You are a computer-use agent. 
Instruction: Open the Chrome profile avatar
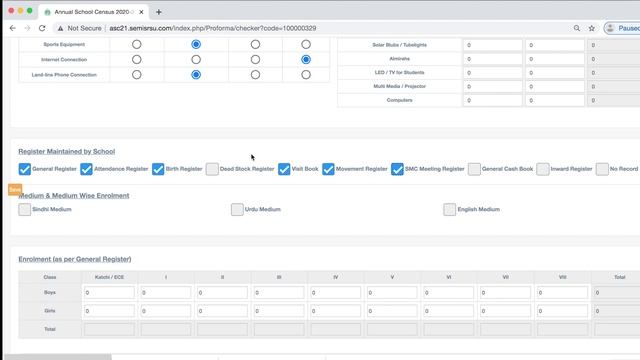click(x=610, y=28)
